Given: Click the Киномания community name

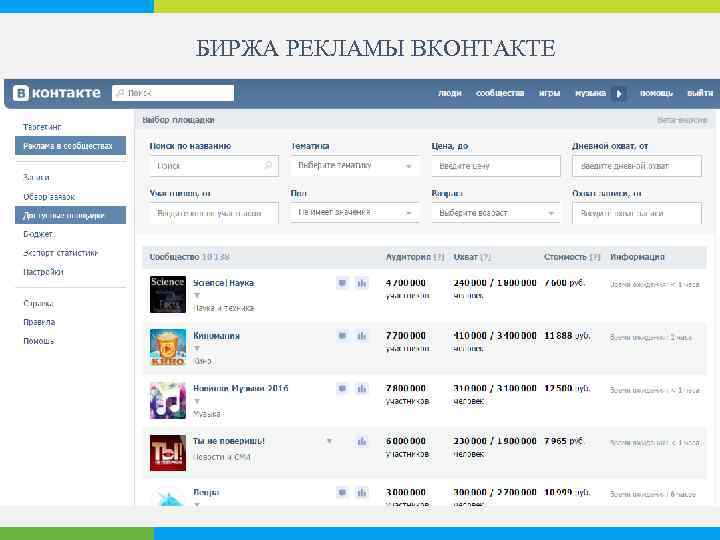Looking at the screenshot, I should pos(216,336).
